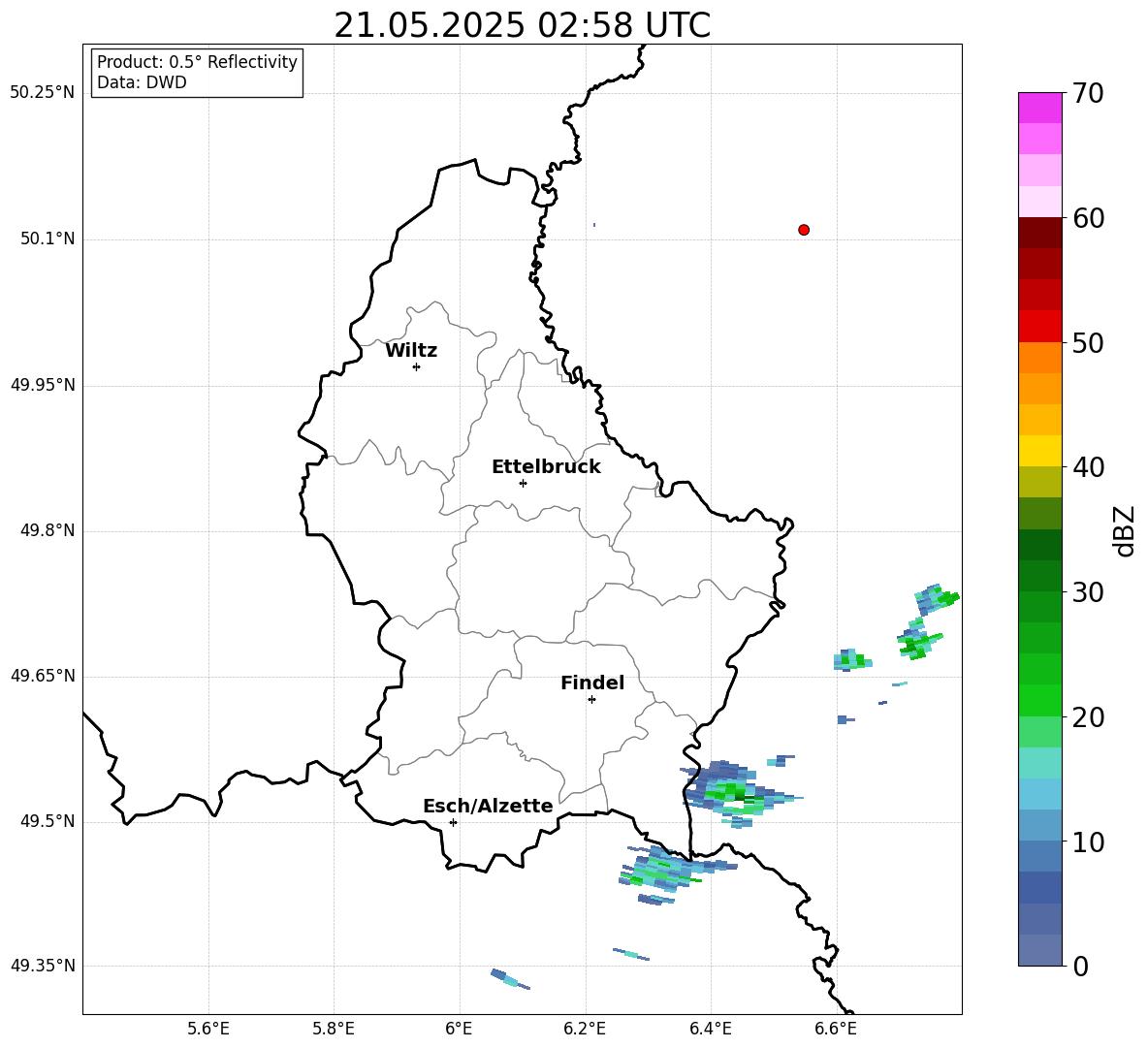Click the Findel city label
Viewport: 1148px width, 1048px height.
[x=592, y=683]
